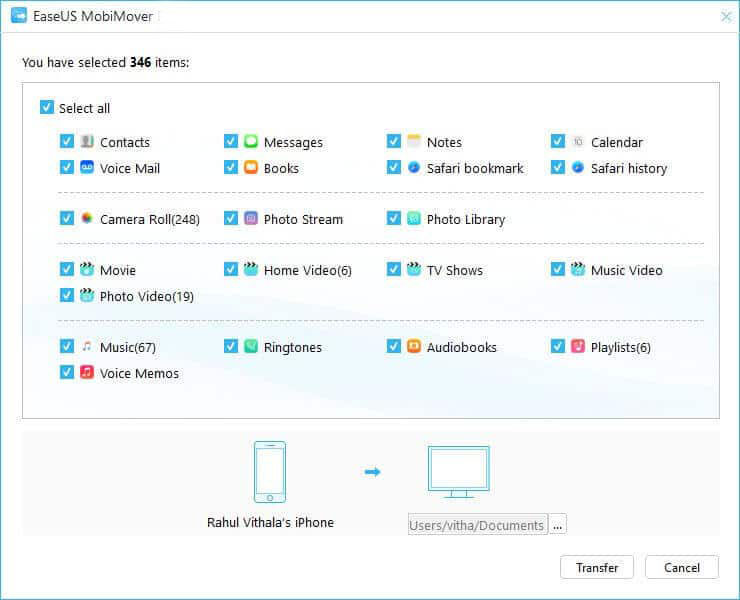This screenshot has width=740, height=600.
Task: Click the EaseUS MobiMover logo icon
Action: pyautogui.click(x=19, y=16)
